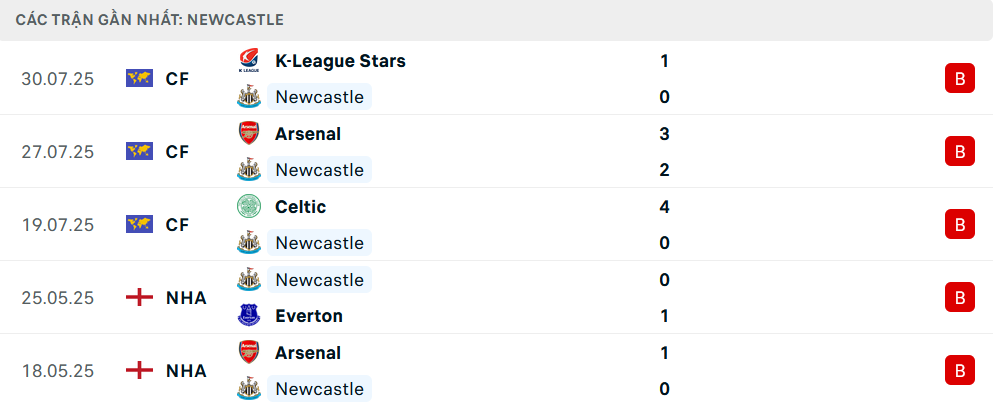
Task: Click the red B badge for the Everton match
Action: click(959, 298)
